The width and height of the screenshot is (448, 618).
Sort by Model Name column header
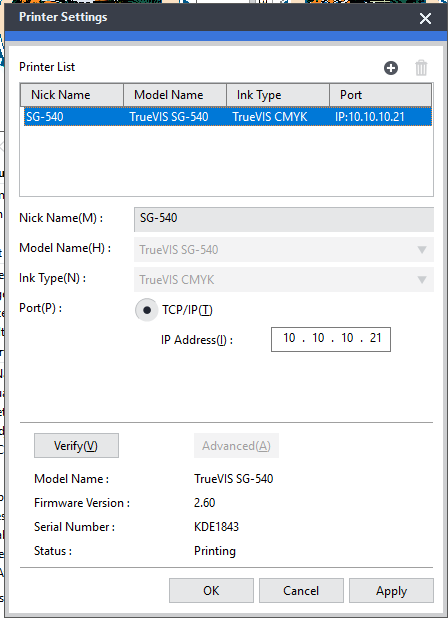175,95
